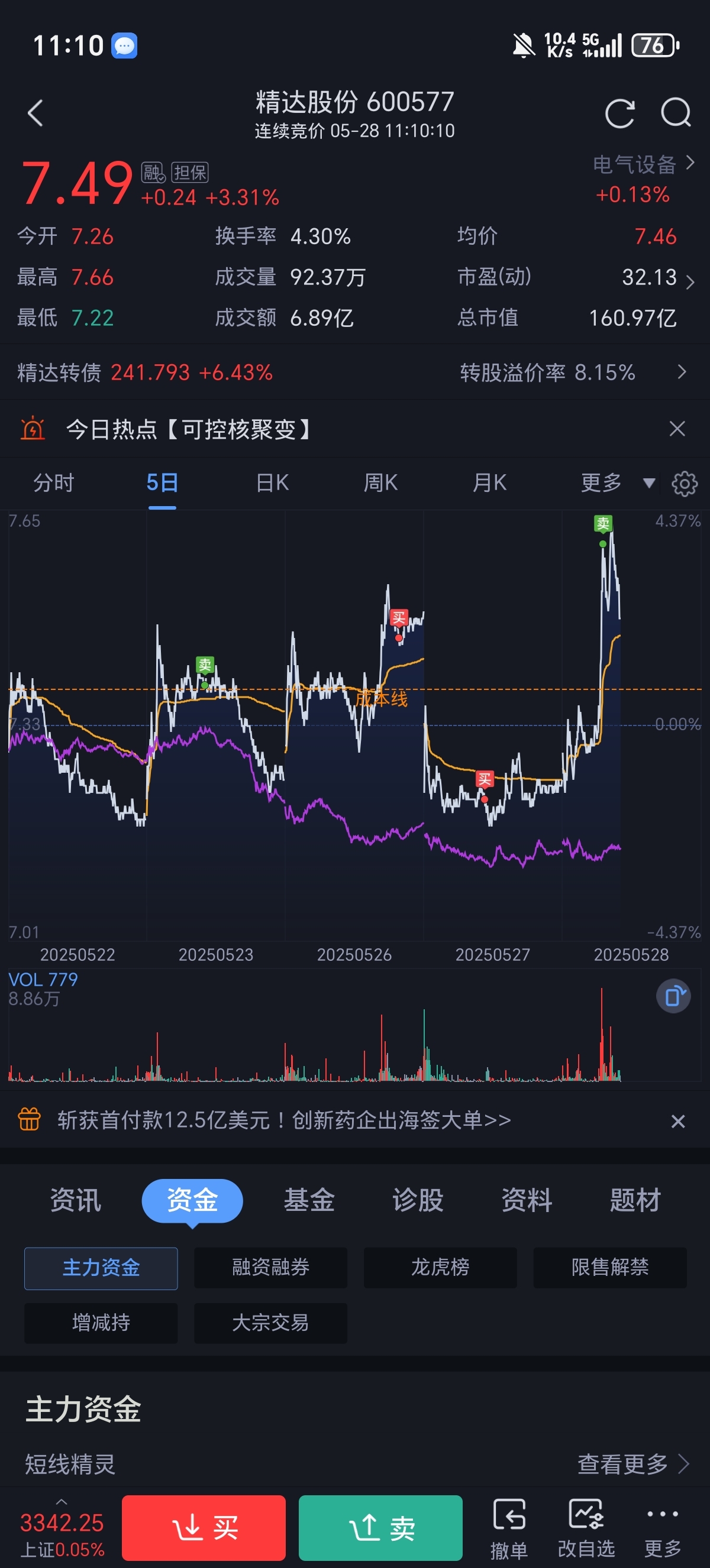Screen dimensions: 710x1568
Task: Switch to the 日K chart tab
Action: click(x=272, y=482)
